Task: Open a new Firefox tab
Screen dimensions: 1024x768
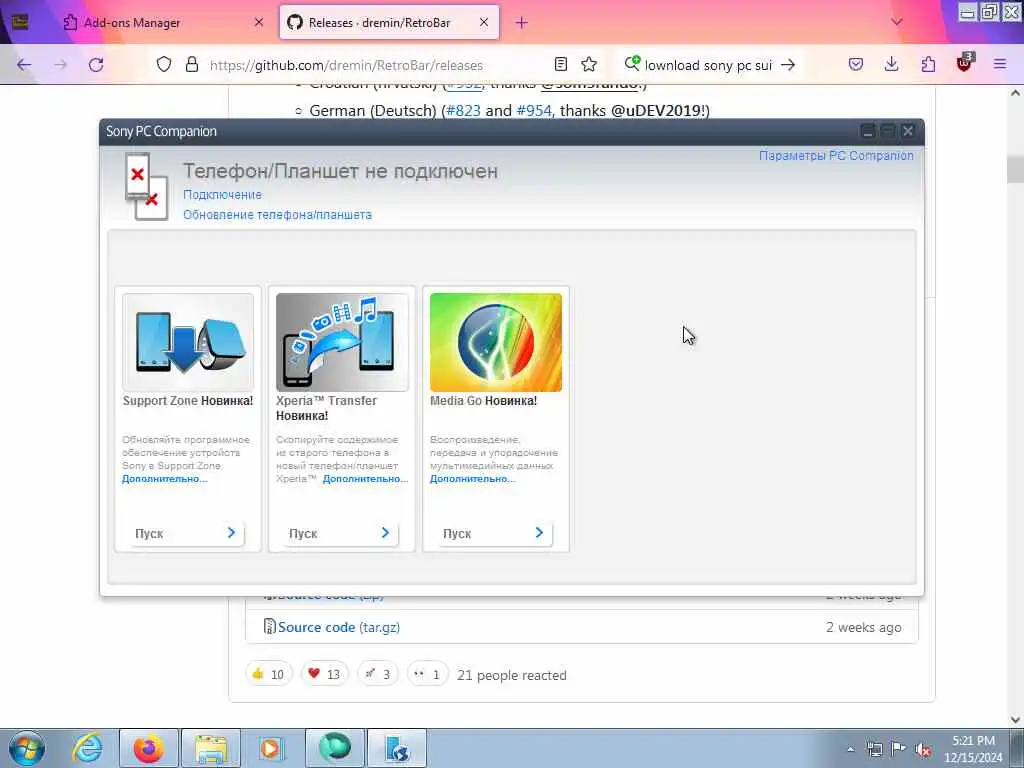Action: point(521,23)
